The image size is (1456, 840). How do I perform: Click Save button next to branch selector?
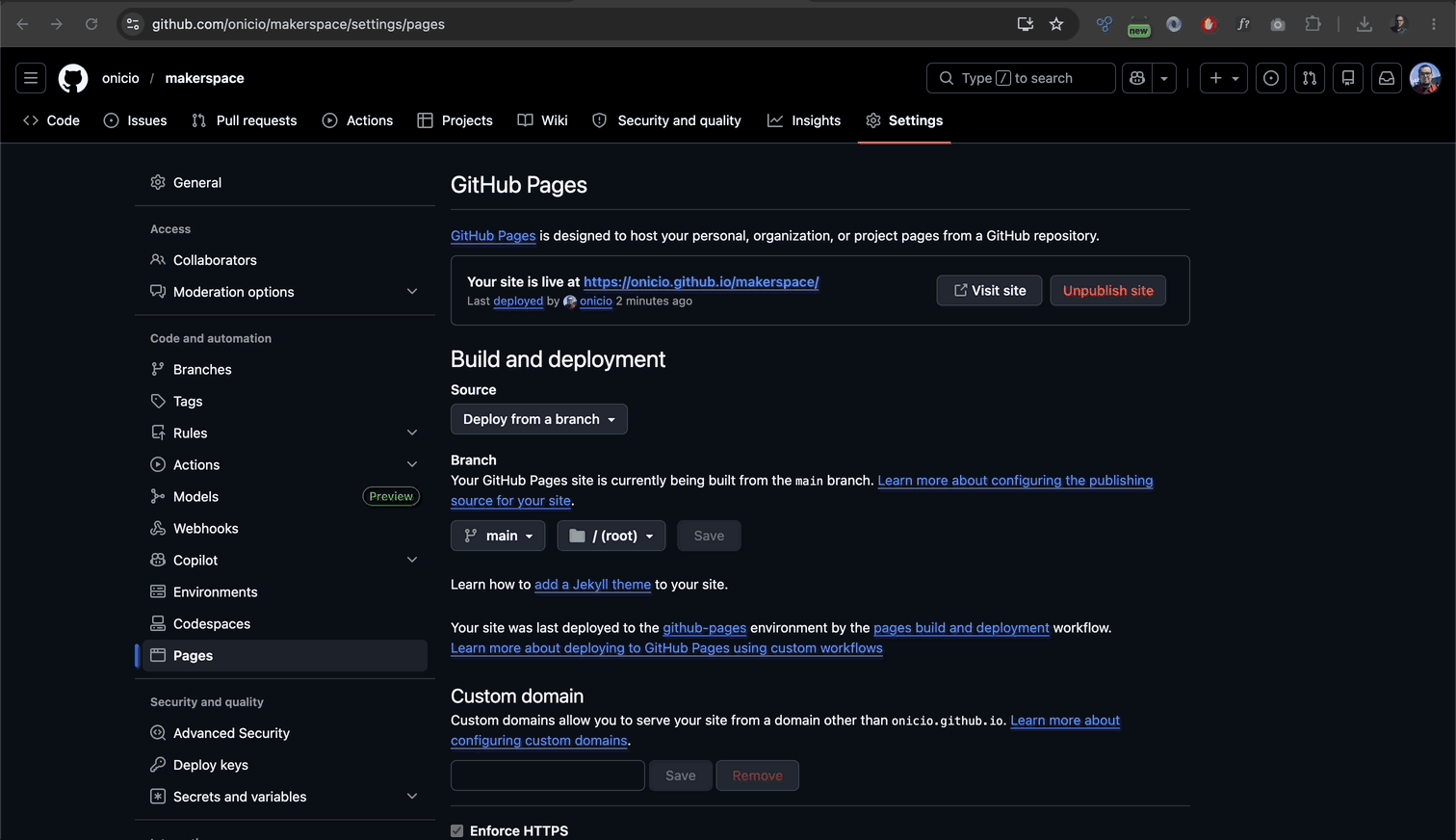709,536
